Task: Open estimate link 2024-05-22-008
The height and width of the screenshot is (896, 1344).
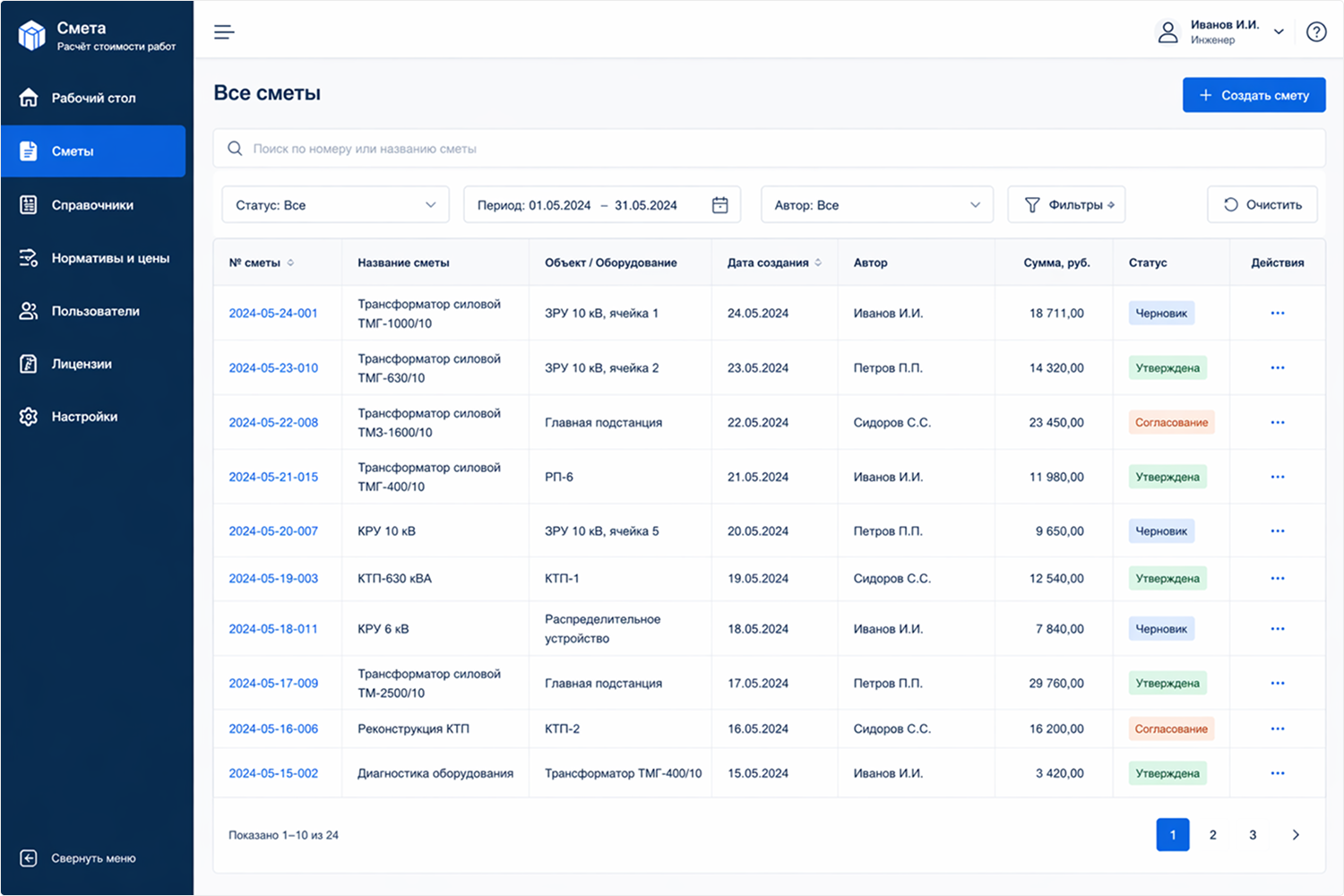Action: (x=273, y=423)
